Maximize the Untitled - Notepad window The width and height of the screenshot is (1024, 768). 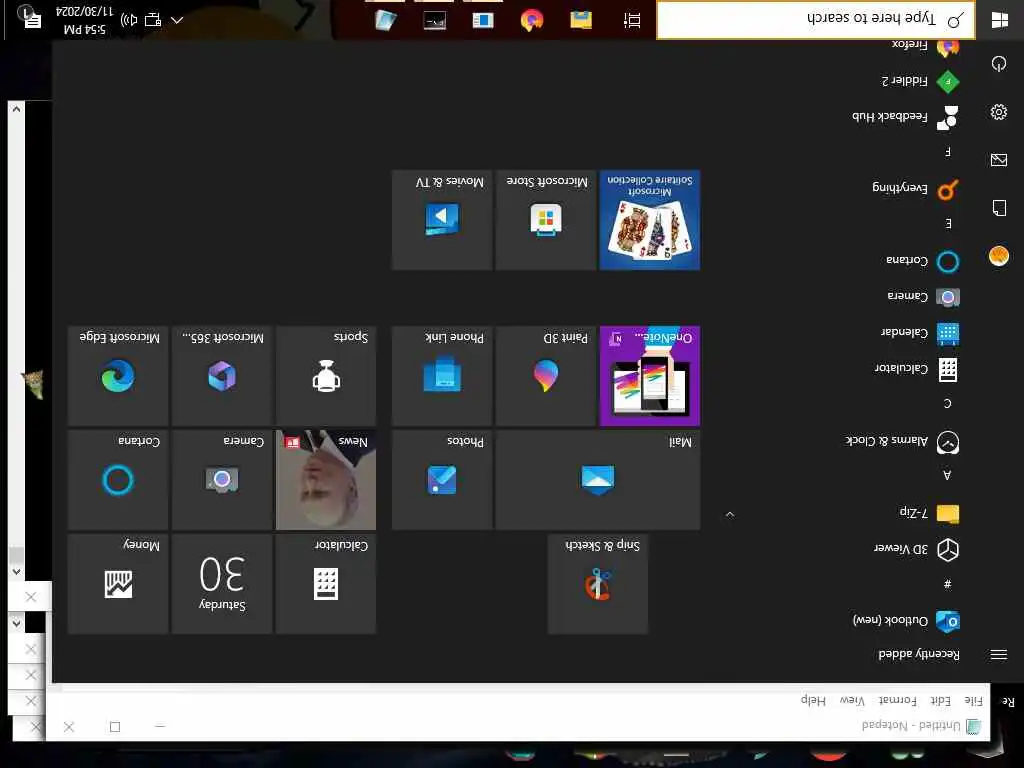pos(115,727)
